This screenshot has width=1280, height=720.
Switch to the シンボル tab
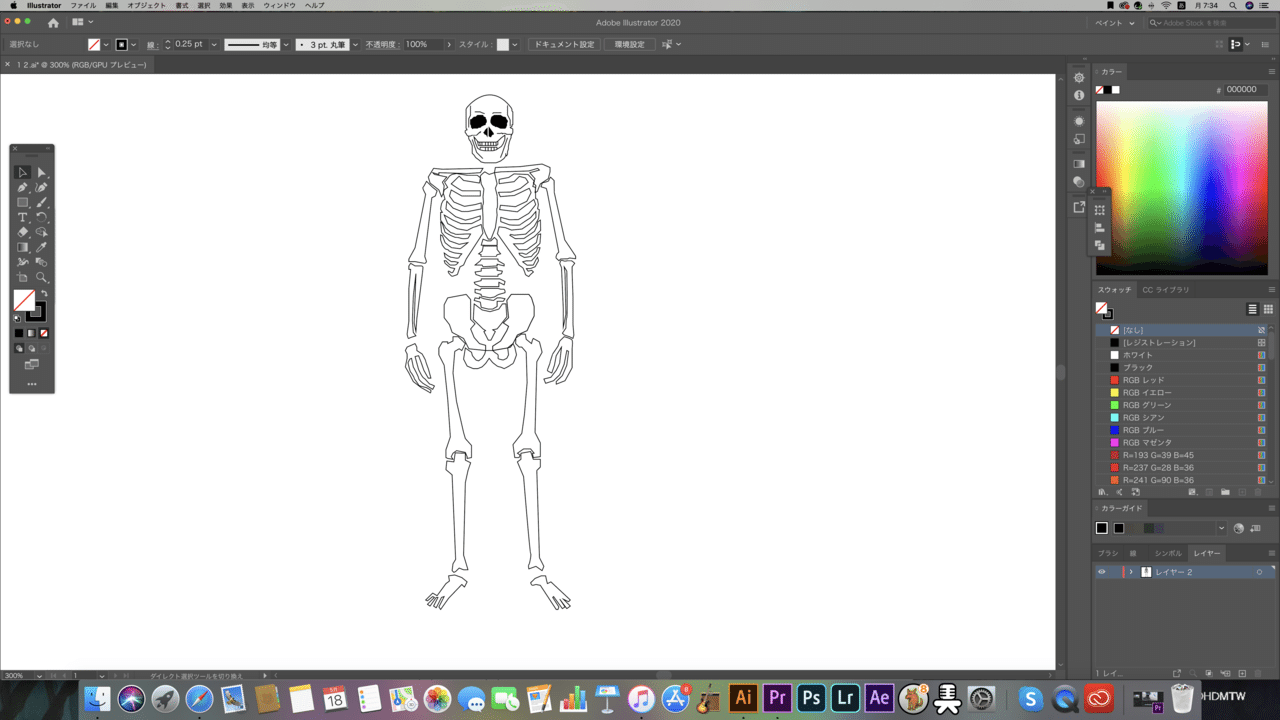click(1167, 553)
